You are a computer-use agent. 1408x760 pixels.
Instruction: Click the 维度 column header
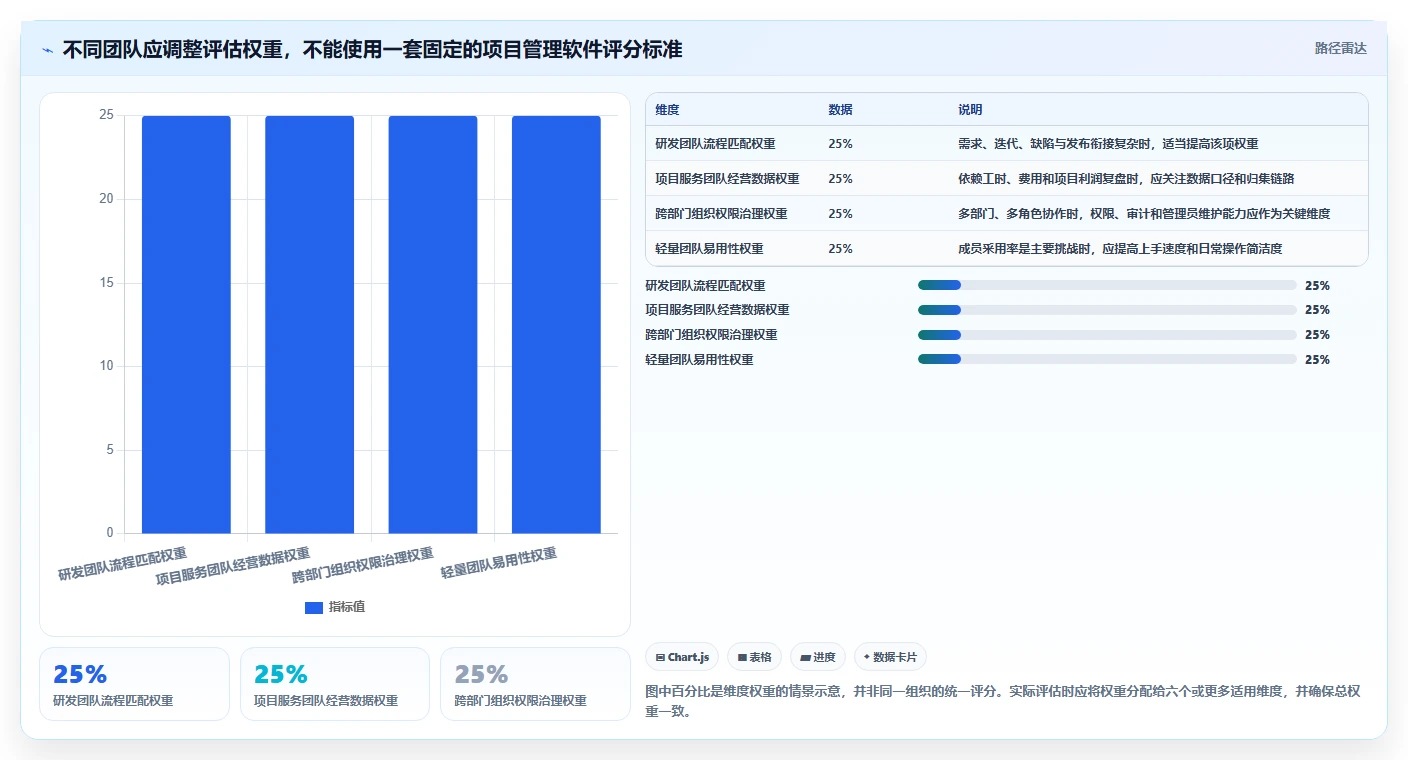coord(667,110)
